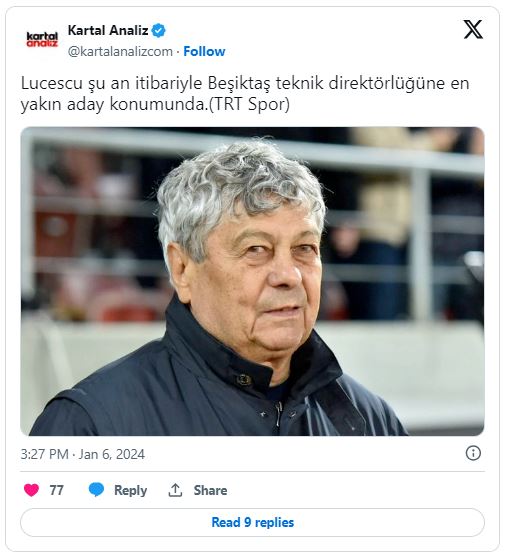Open the @kartalanalizcom handle link
Screen dimensions: 505x554
(x=120, y=52)
